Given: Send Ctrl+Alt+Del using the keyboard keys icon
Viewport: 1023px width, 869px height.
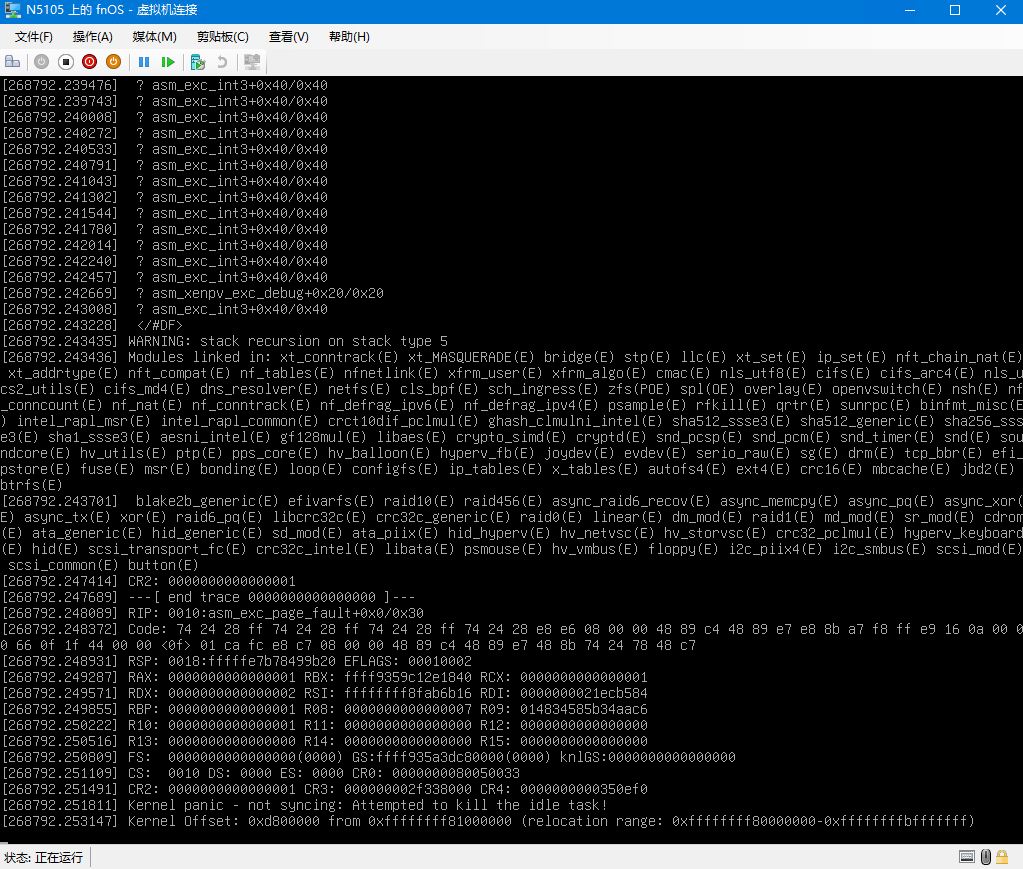Looking at the screenshot, I should click(x=12, y=62).
